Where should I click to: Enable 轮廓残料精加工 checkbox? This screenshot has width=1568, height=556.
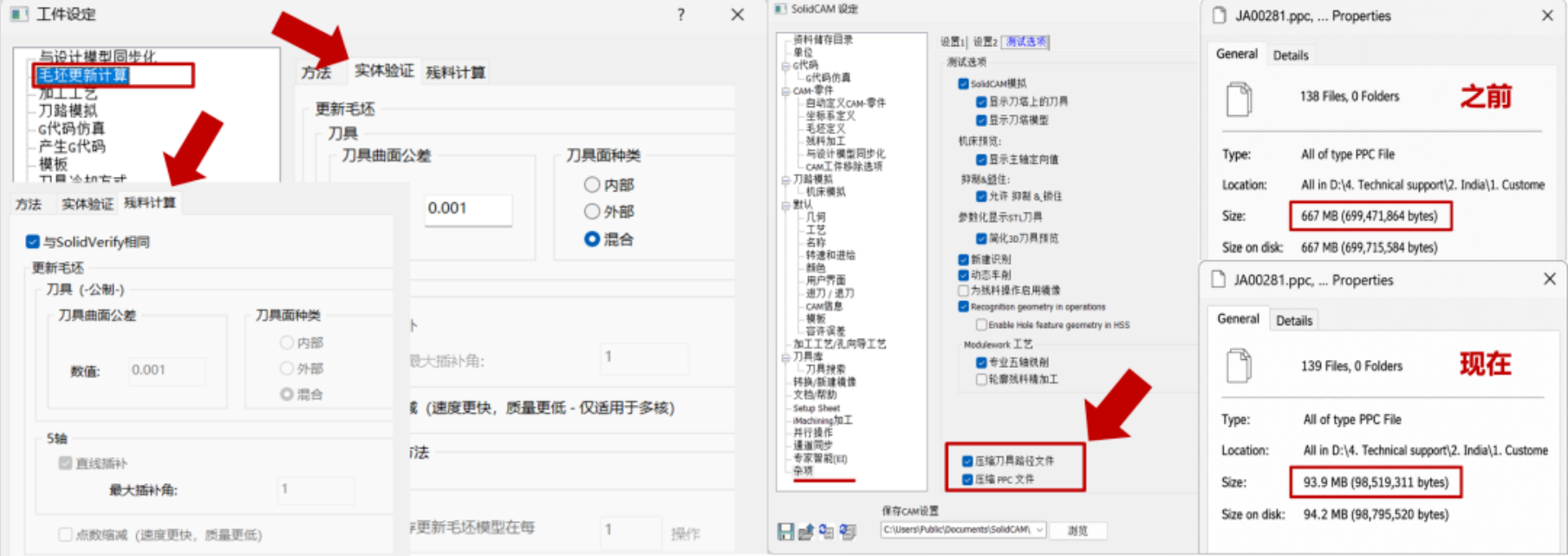point(981,379)
